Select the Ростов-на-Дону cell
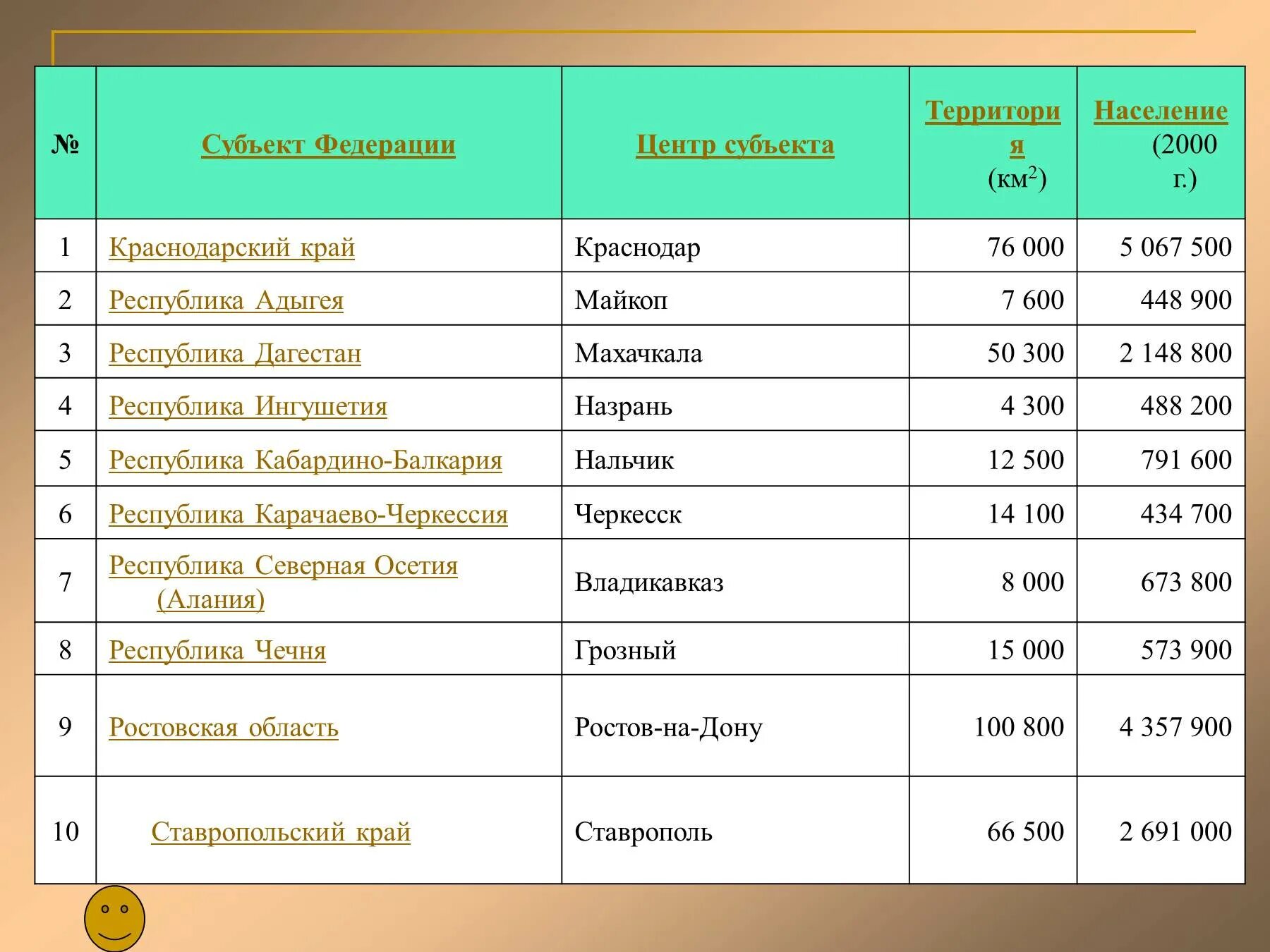 coord(735,726)
